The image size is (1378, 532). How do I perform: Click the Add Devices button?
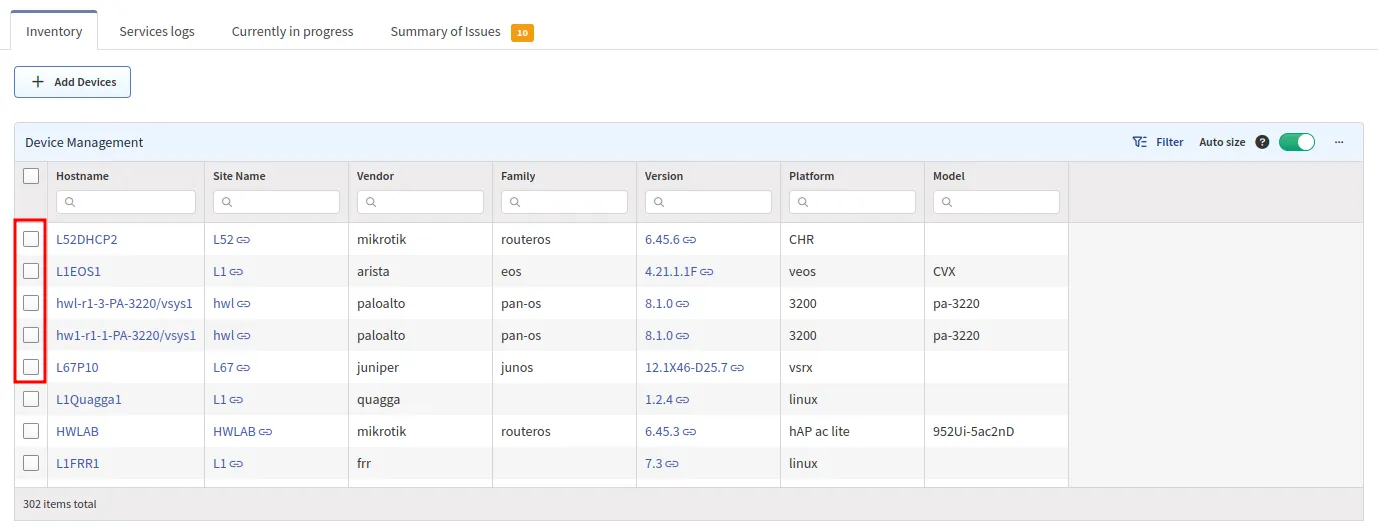[72, 82]
